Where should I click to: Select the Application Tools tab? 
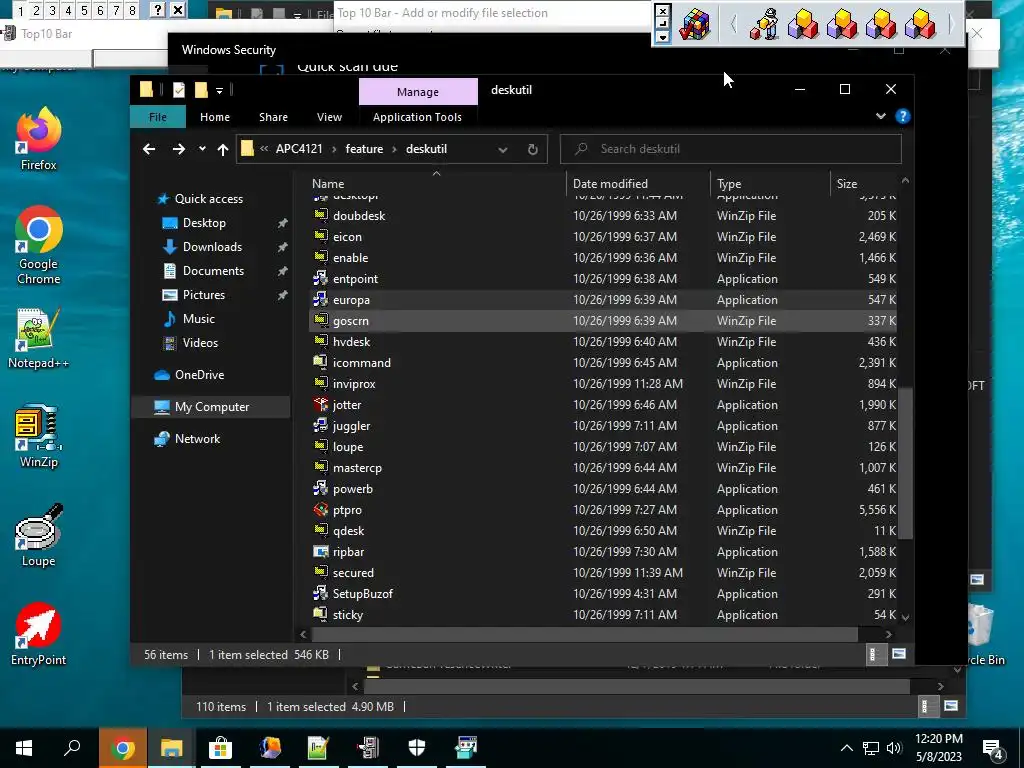[417, 117]
